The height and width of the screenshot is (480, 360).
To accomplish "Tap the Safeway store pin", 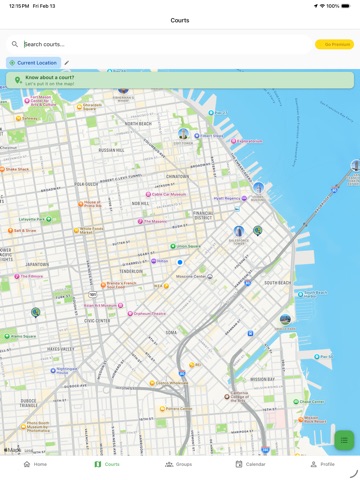I will pos(18,118).
